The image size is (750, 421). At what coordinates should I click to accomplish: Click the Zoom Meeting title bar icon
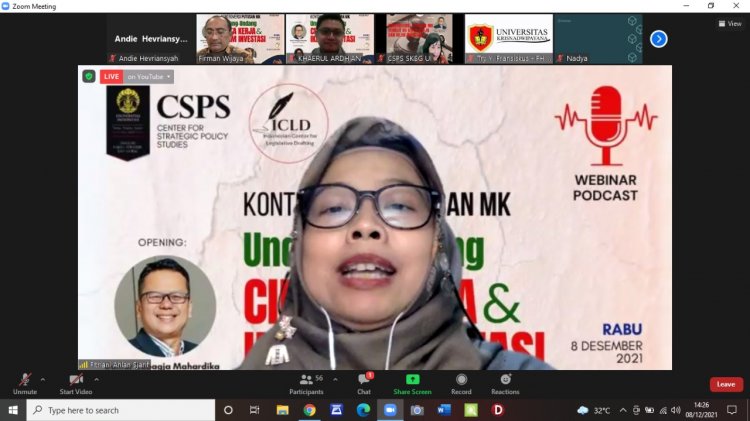5,6
